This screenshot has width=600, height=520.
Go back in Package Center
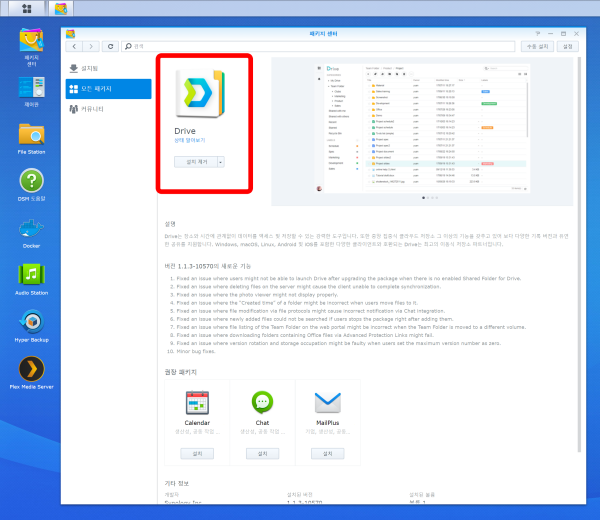74,46
